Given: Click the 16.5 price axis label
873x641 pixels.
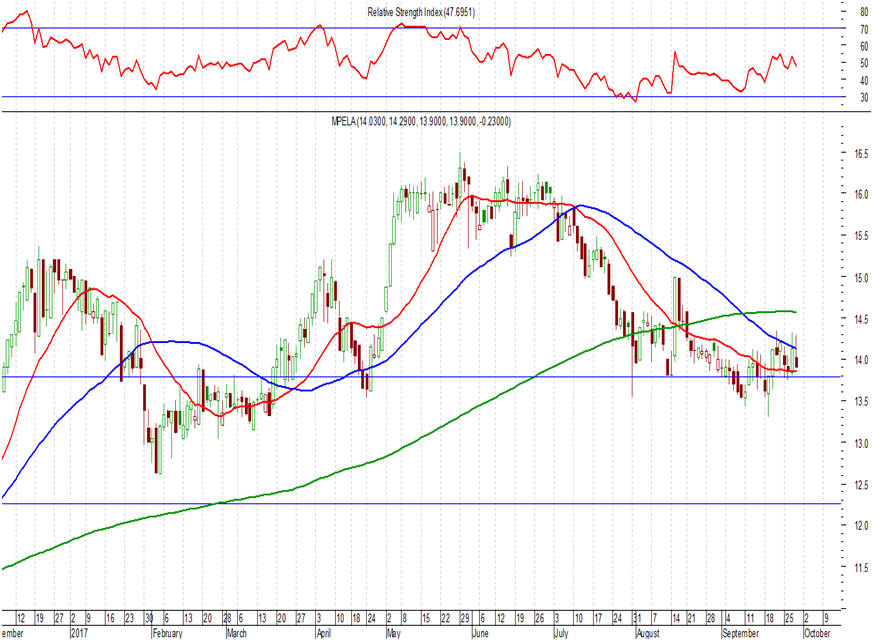Looking at the screenshot, I should [x=861, y=154].
